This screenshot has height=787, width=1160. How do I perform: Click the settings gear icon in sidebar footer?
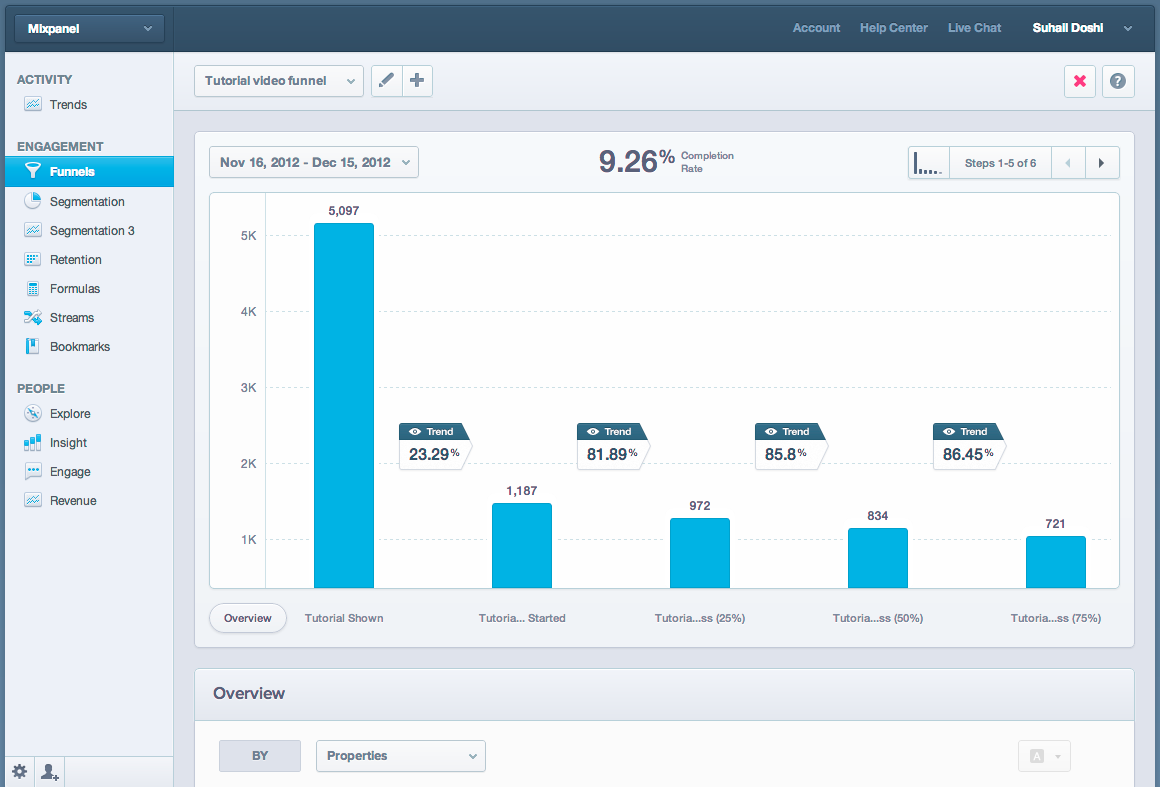click(x=19, y=771)
